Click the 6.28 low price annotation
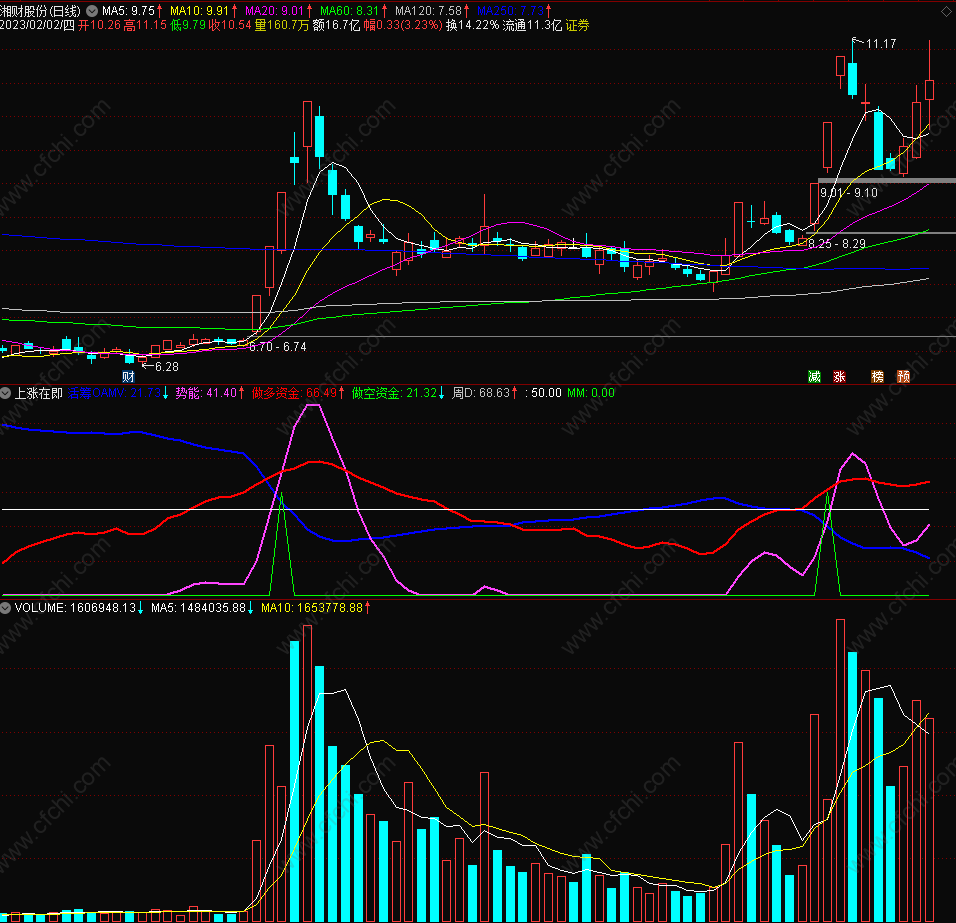This screenshot has width=956, height=923. pyautogui.click(x=166, y=367)
